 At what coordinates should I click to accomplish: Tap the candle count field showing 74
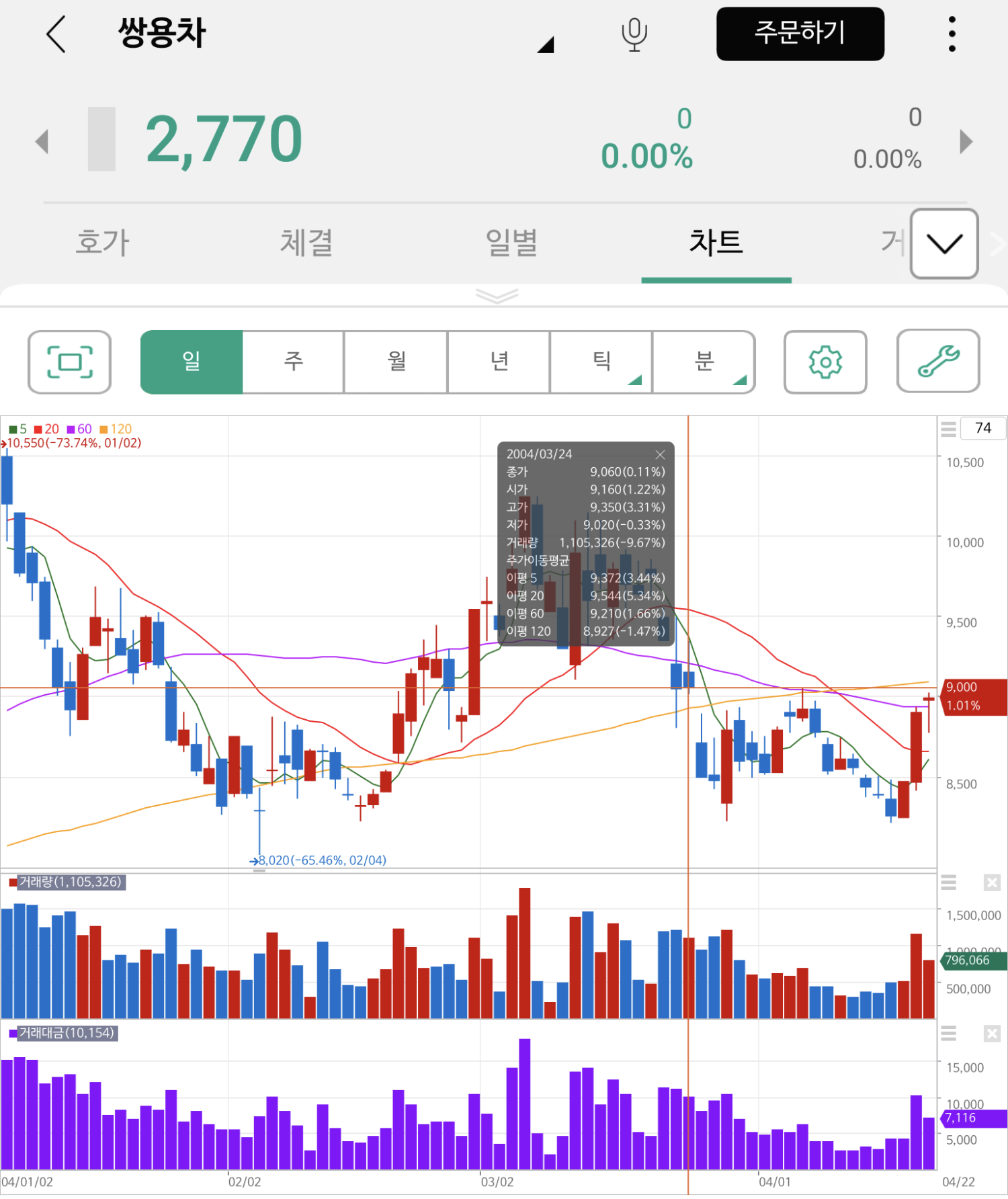pos(982,428)
